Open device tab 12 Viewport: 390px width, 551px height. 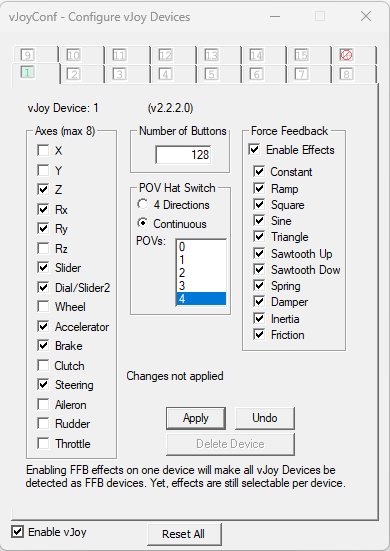(x=173, y=55)
